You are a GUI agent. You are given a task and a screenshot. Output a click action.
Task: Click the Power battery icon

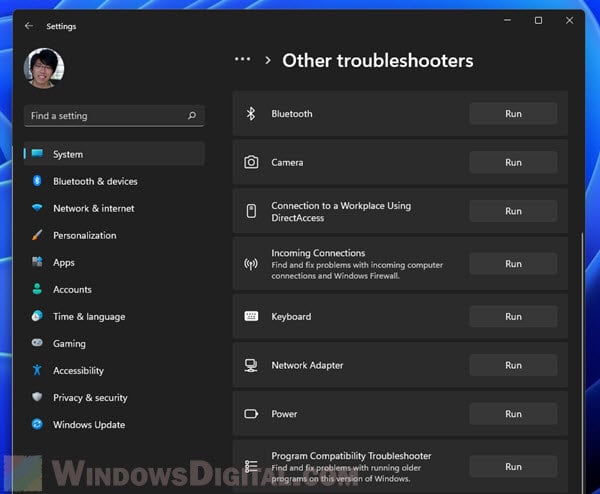click(251, 413)
